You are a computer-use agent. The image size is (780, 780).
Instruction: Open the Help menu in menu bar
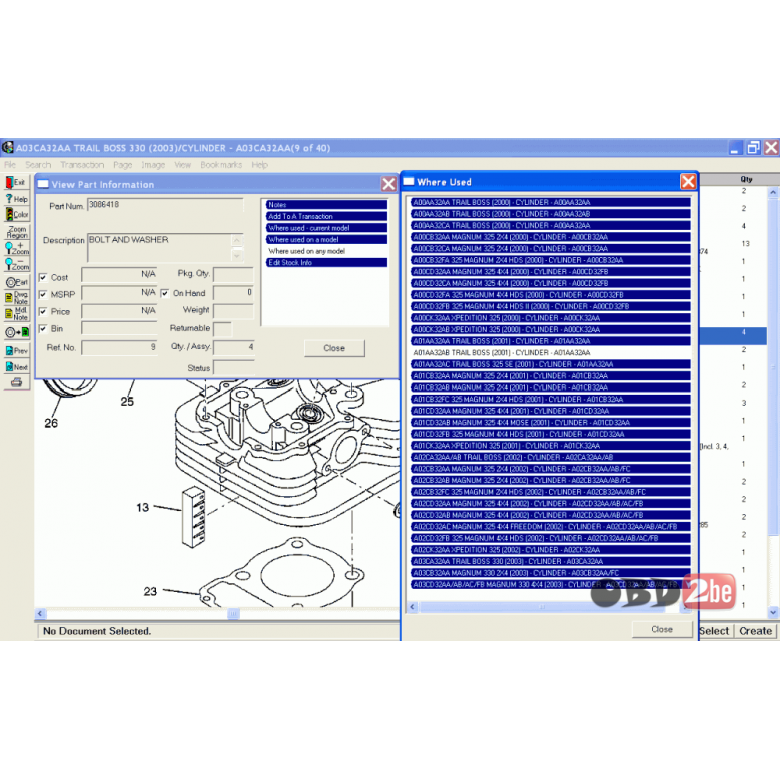[x=259, y=165]
